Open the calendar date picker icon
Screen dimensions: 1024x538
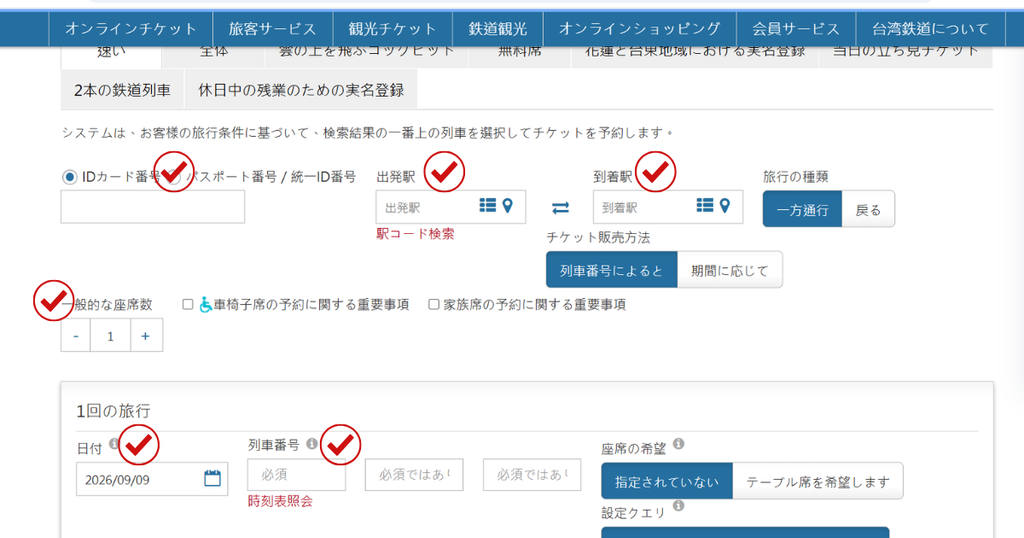[x=212, y=478]
